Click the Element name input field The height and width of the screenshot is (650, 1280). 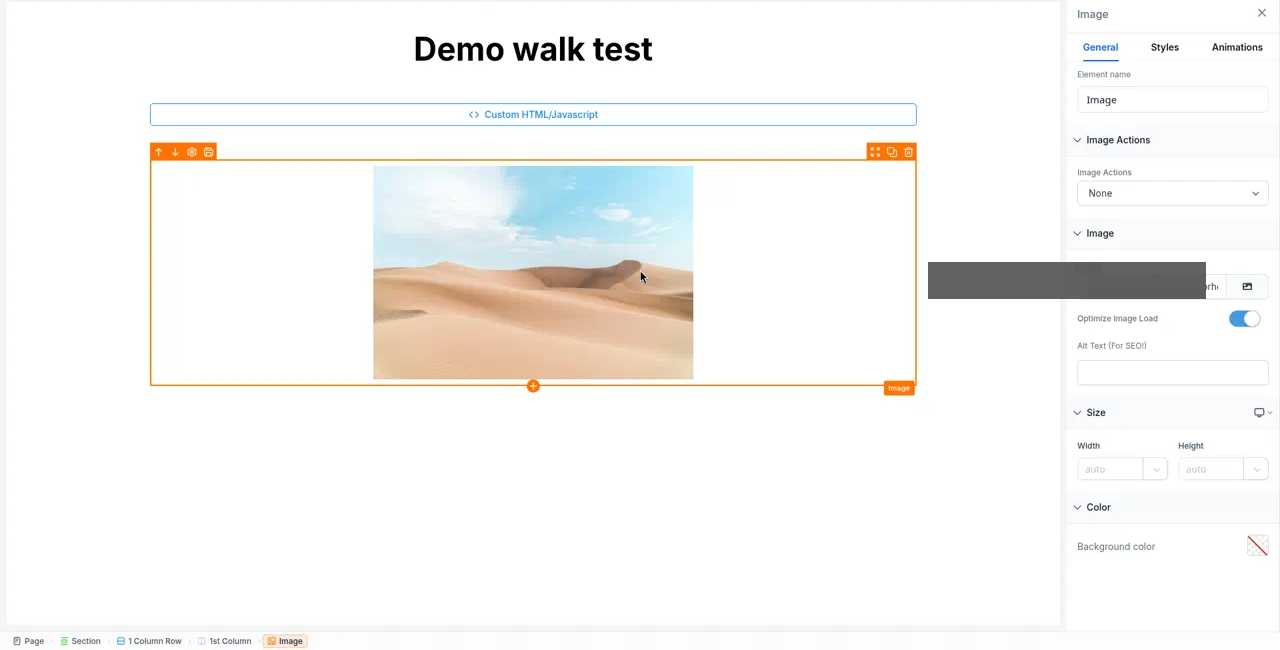pos(1172,100)
